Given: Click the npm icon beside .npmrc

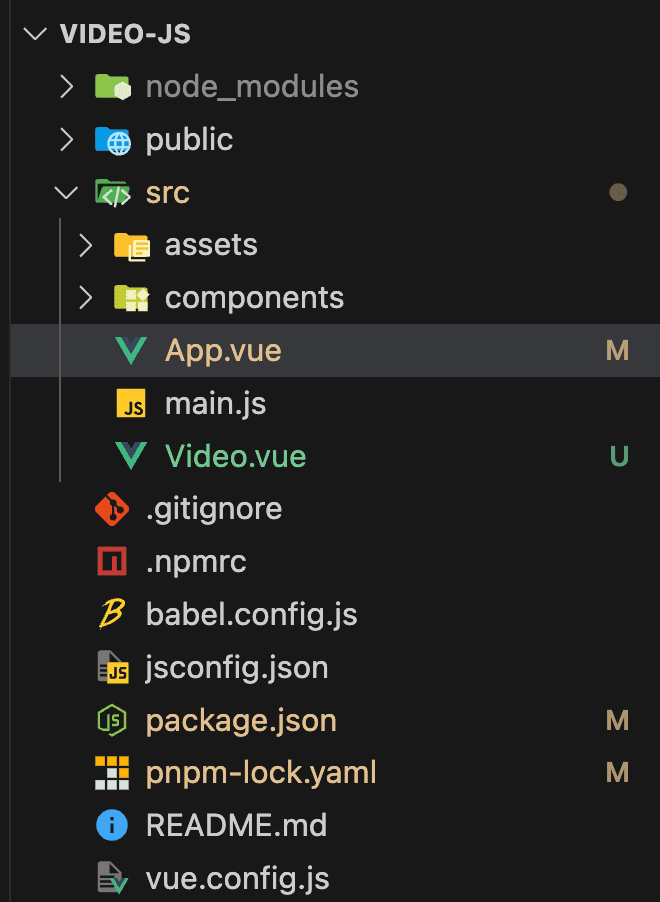Looking at the screenshot, I should click(x=112, y=562).
